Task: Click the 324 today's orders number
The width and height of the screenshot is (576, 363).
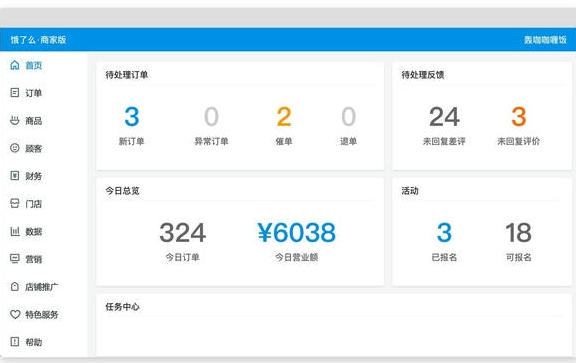Action: click(182, 232)
